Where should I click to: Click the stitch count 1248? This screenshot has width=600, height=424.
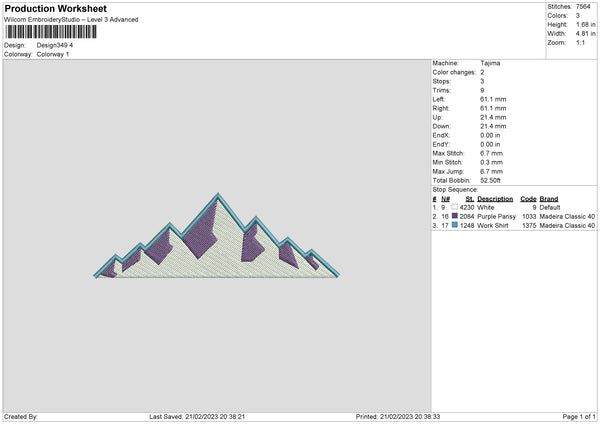click(467, 226)
